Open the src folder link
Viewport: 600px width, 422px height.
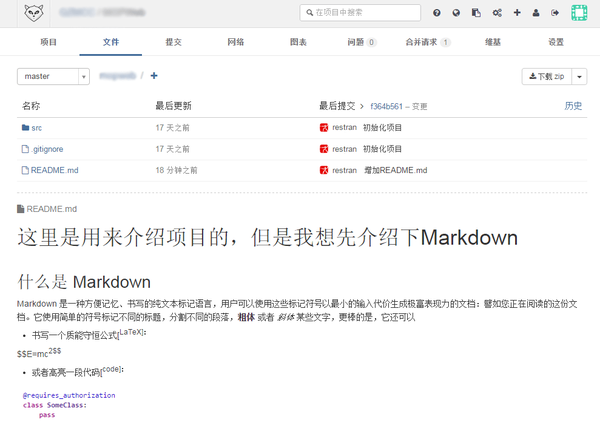37,128
